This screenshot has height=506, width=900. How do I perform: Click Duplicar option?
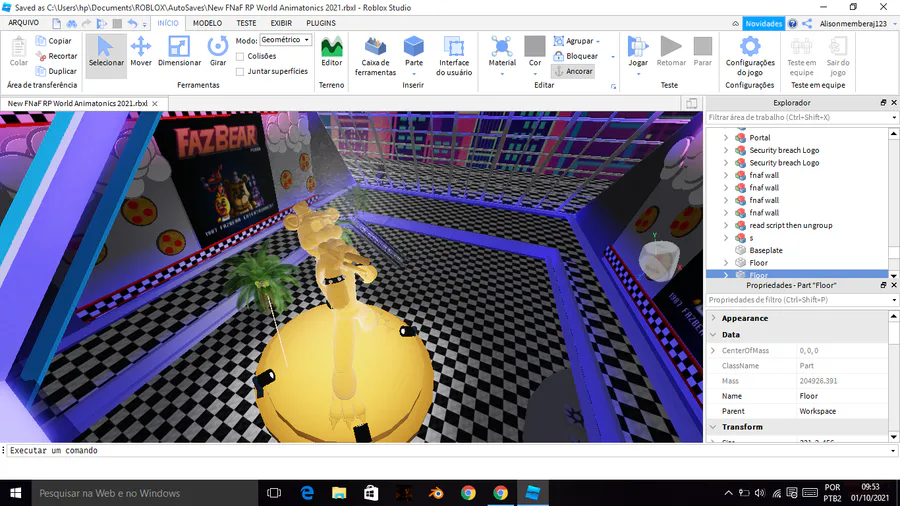click(56, 71)
